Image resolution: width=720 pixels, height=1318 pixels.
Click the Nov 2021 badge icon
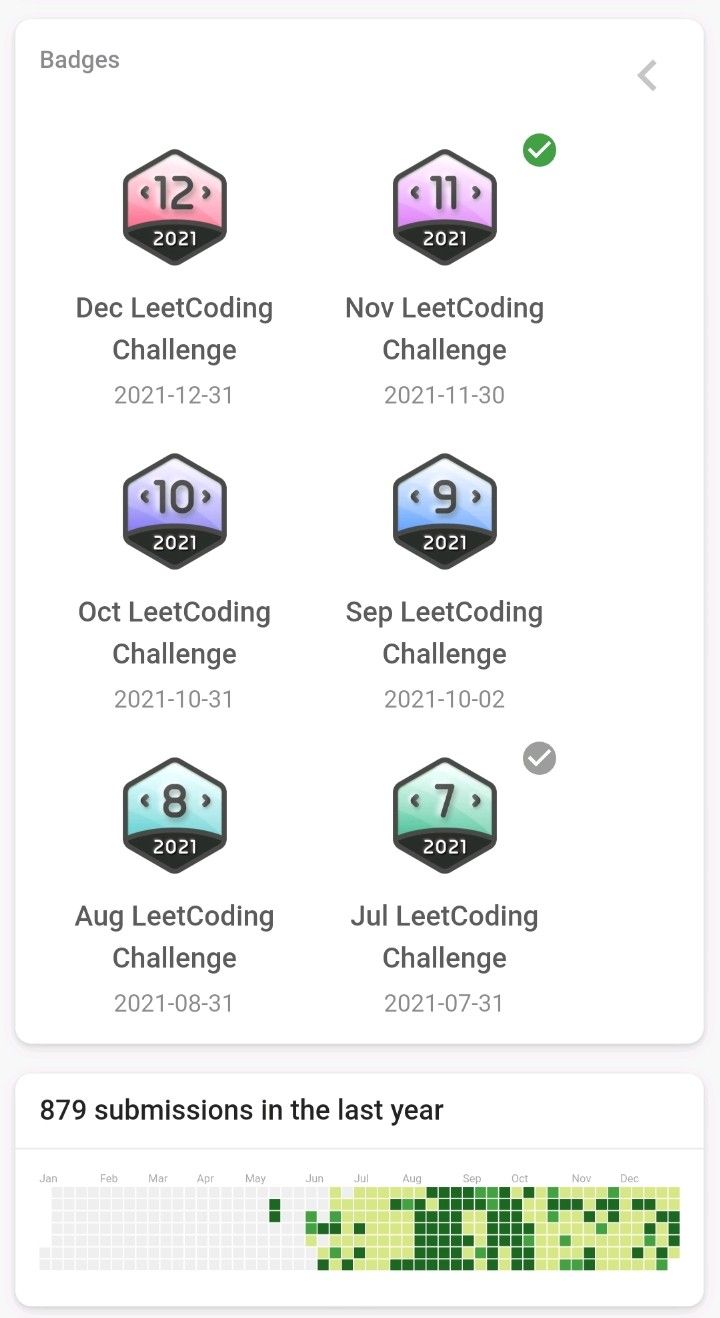pos(444,207)
